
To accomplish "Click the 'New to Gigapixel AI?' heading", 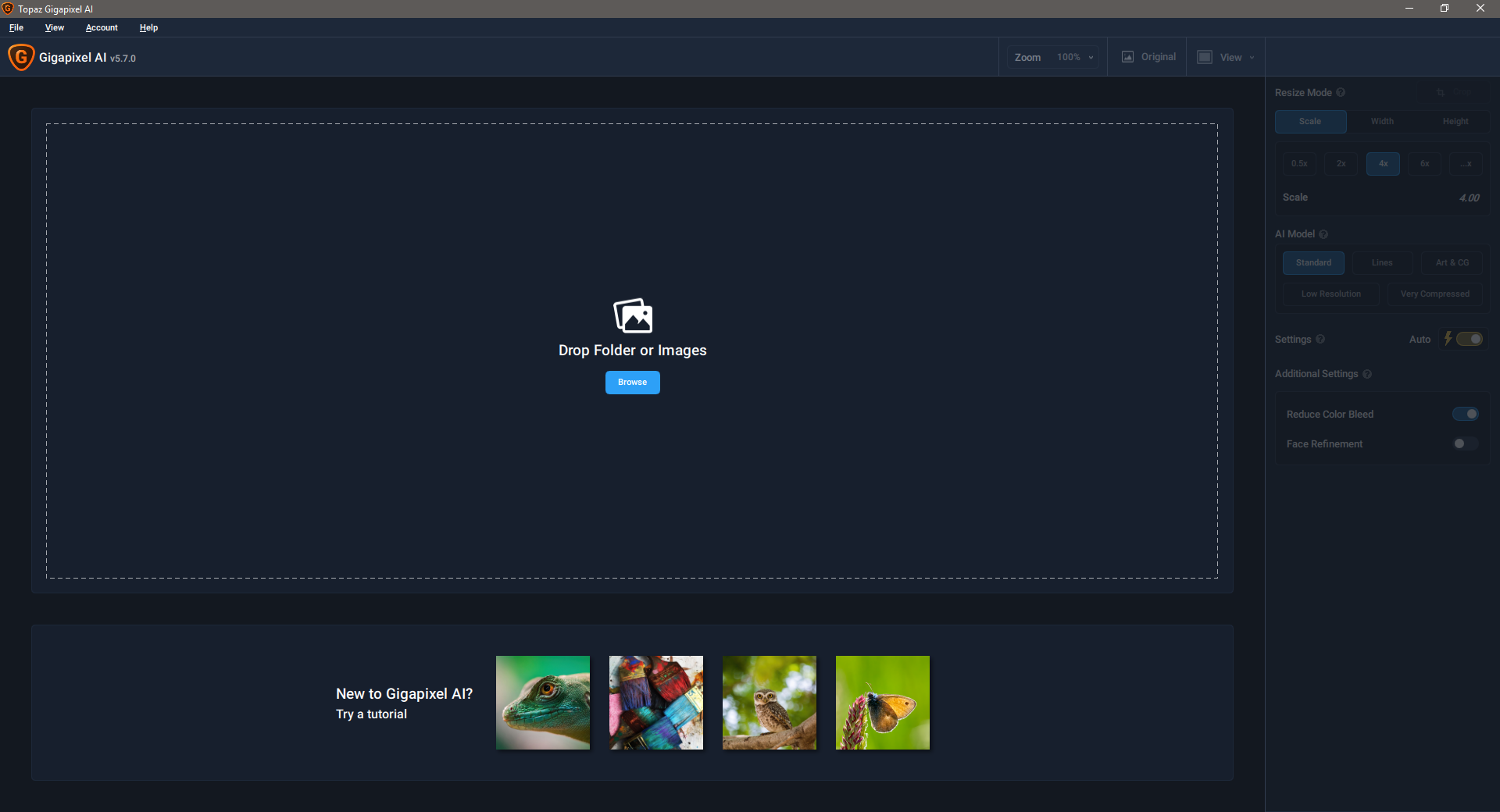I will [x=404, y=693].
